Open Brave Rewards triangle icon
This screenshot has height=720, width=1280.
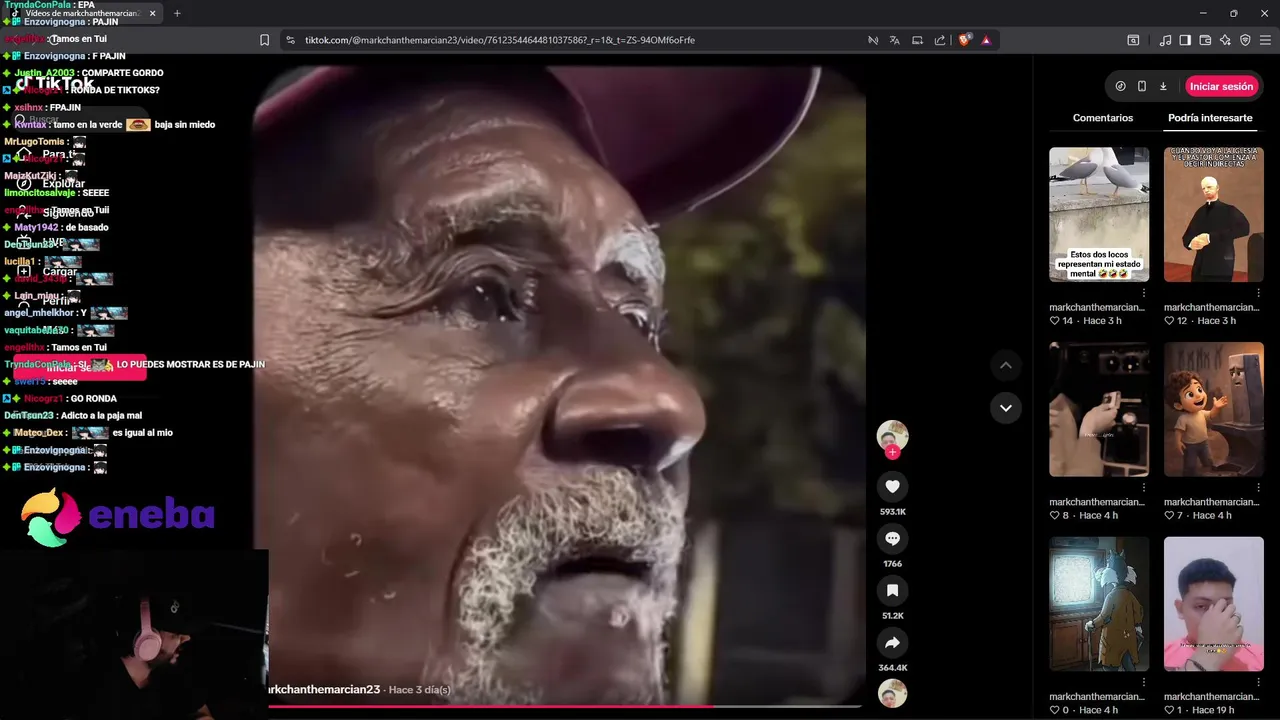pos(986,40)
